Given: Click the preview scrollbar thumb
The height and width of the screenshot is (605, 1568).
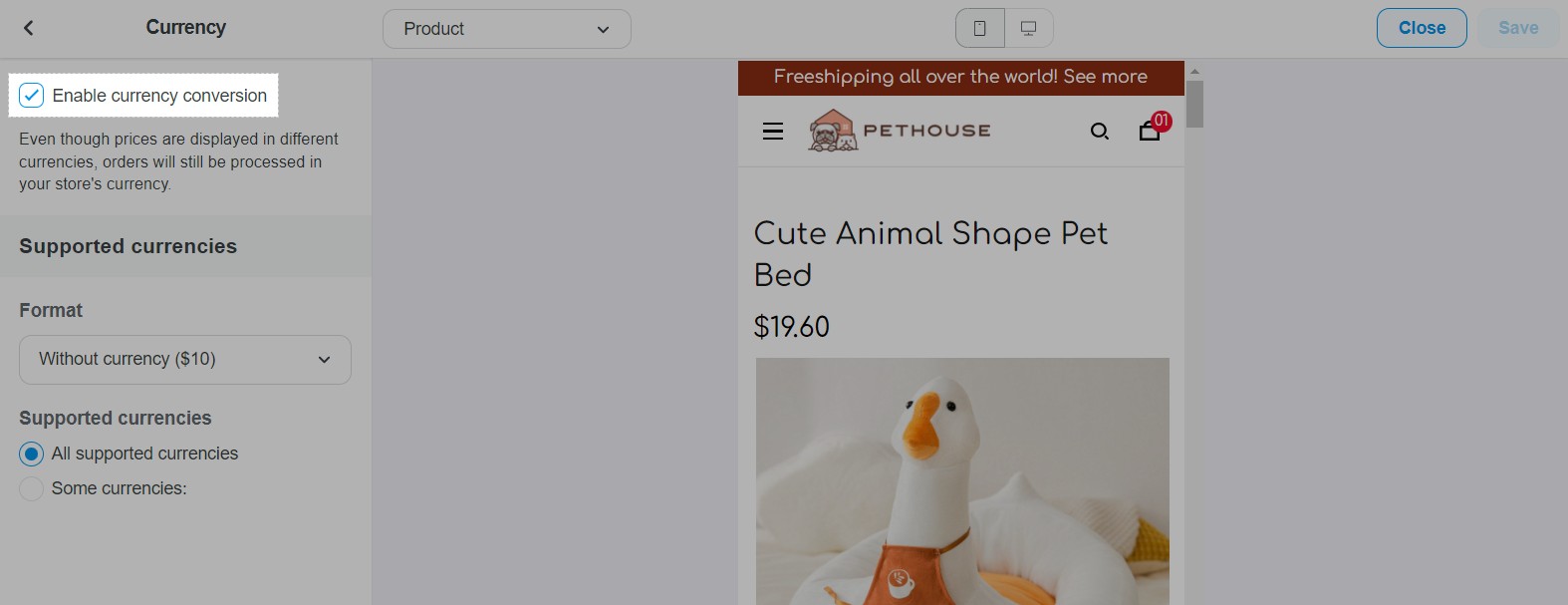Looking at the screenshot, I should (x=1194, y=105).
